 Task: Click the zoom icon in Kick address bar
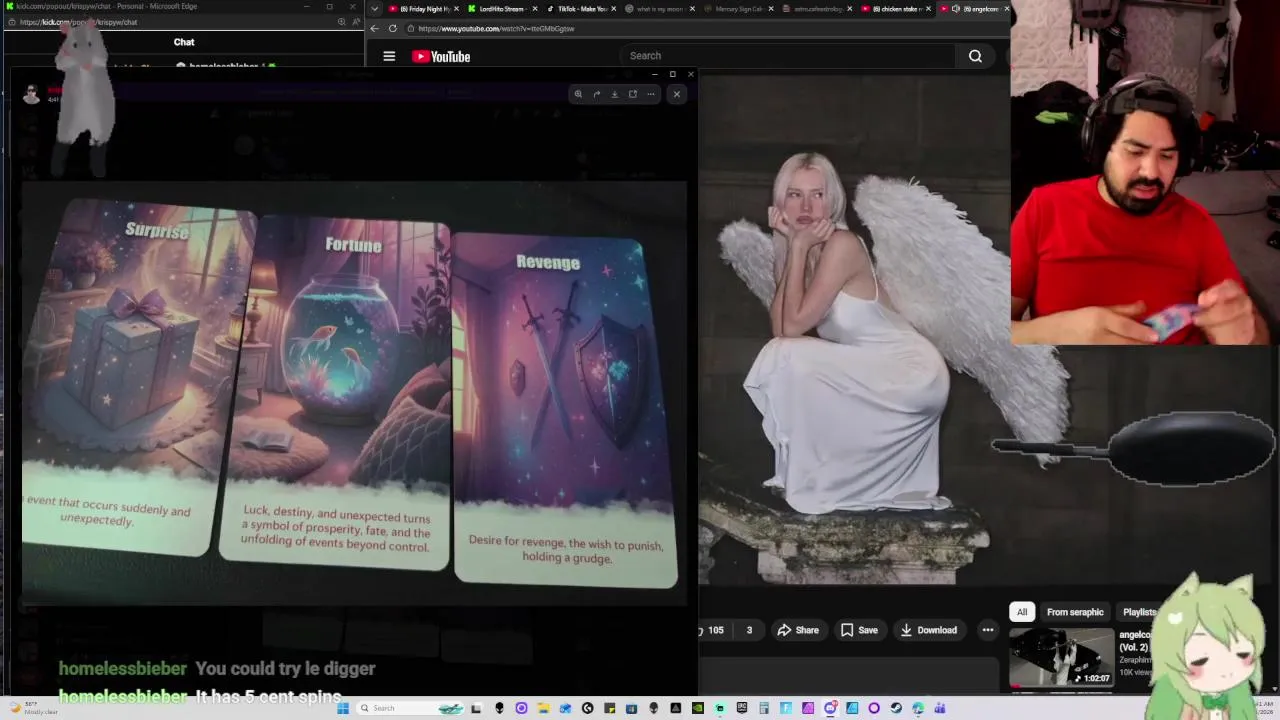click(342, 22)
